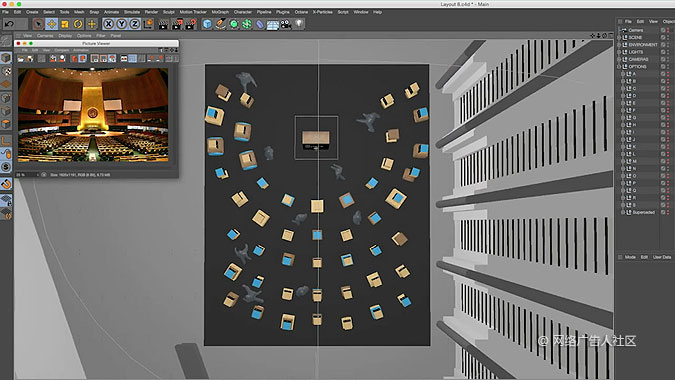Click the Render View clapperboard icon

click(x=164, y=24)
